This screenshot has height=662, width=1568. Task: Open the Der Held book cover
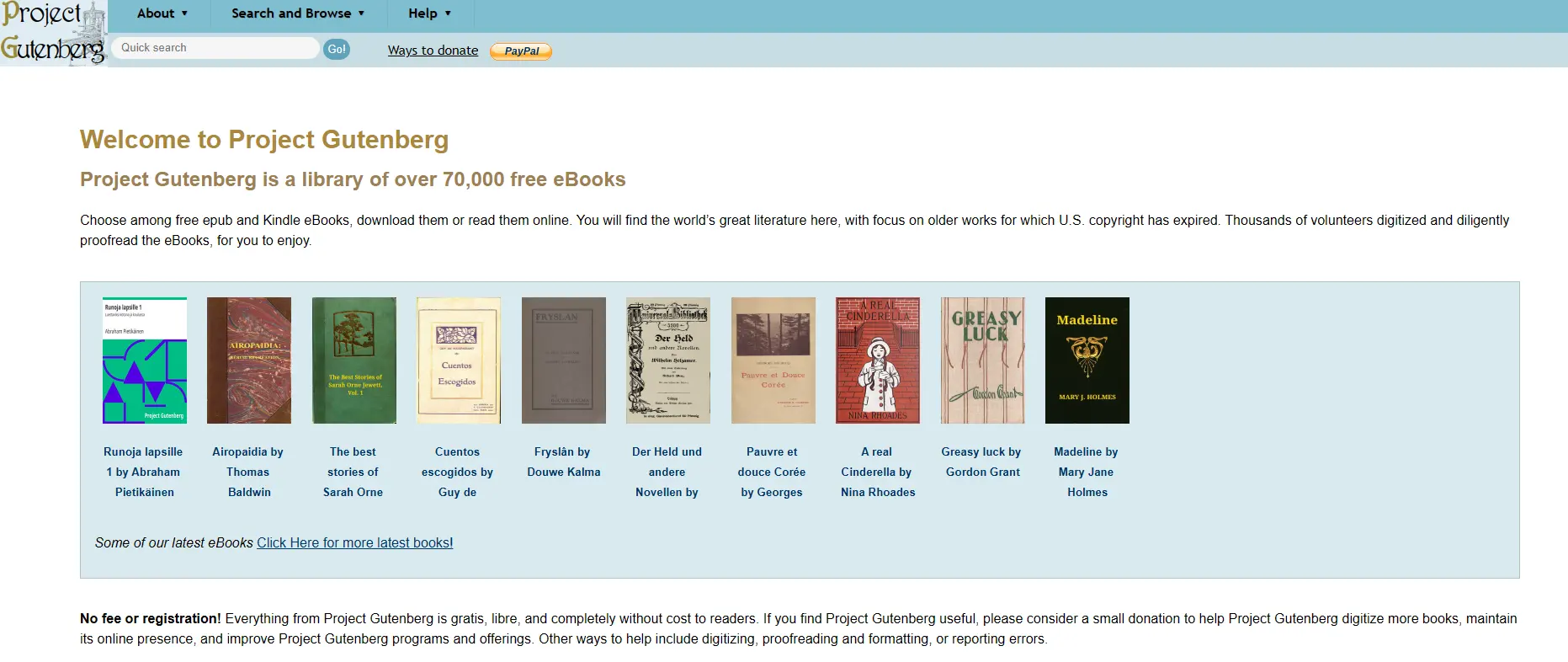click(x=668, y=360)
